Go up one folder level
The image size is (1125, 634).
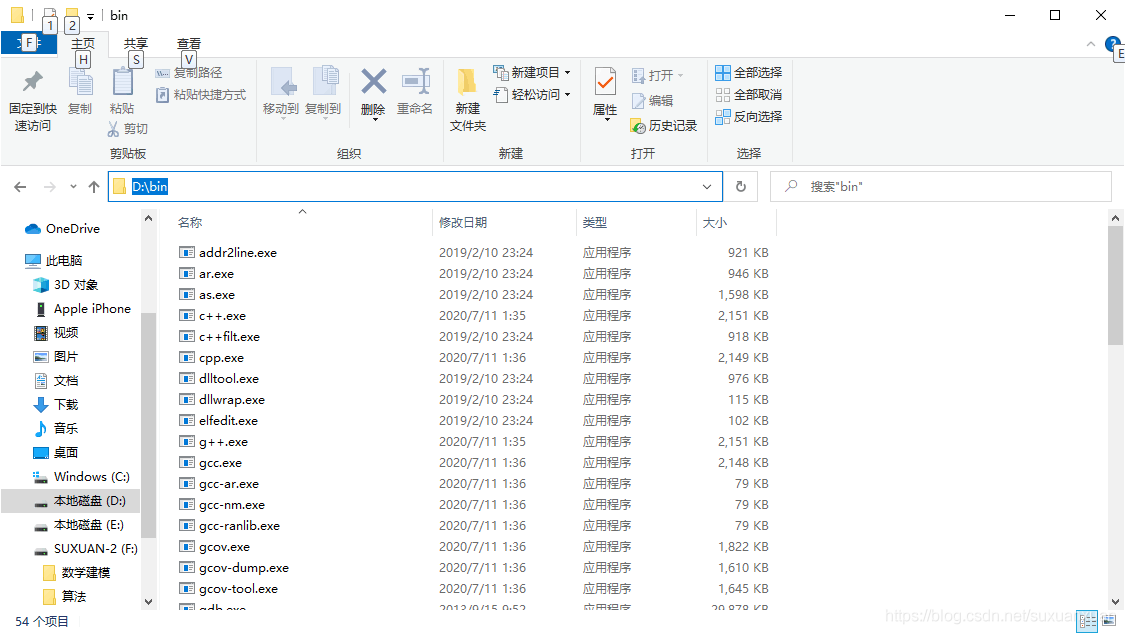[x=94, y=187]
